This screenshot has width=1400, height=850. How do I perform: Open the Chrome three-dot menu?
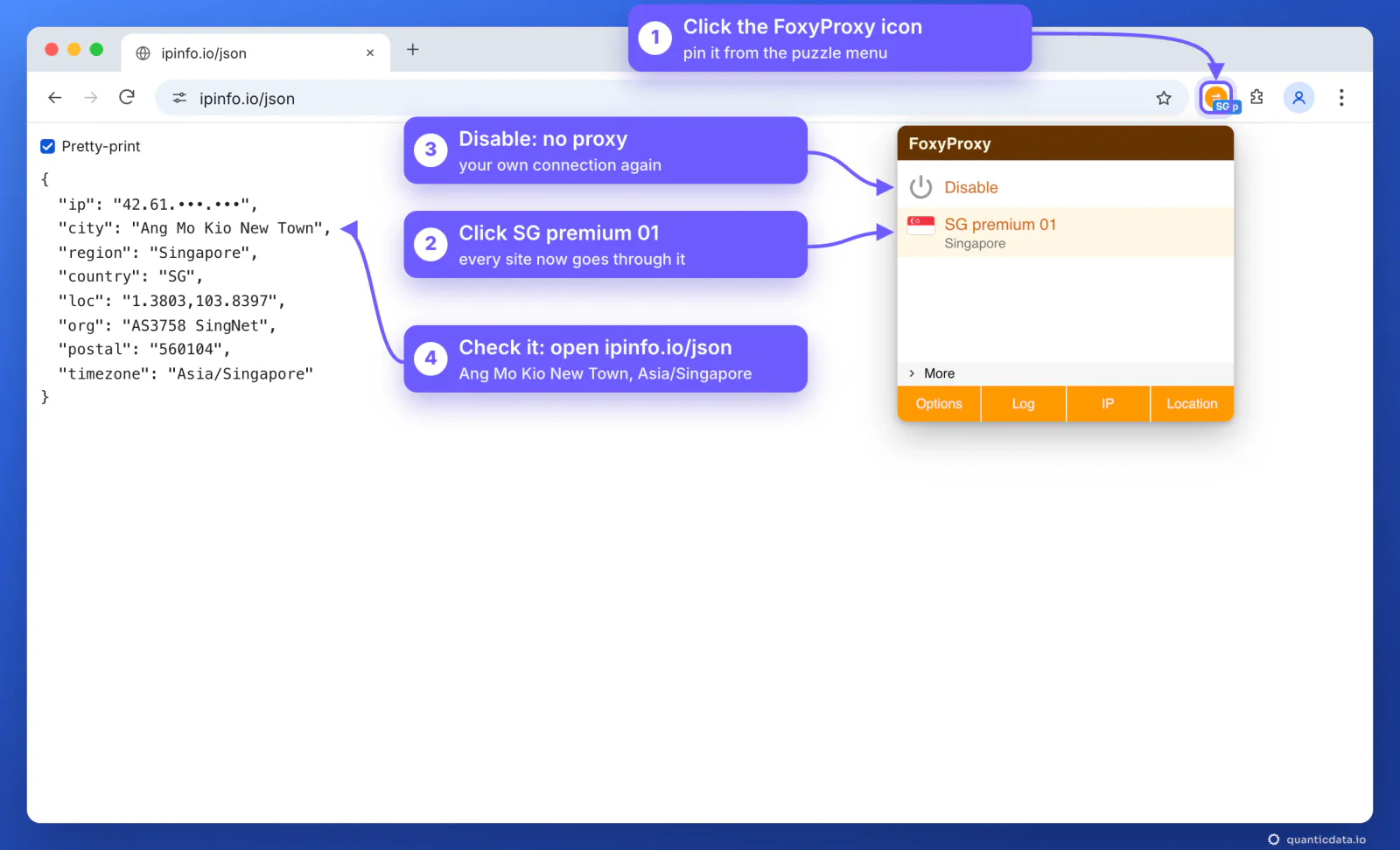[1340, 98]
